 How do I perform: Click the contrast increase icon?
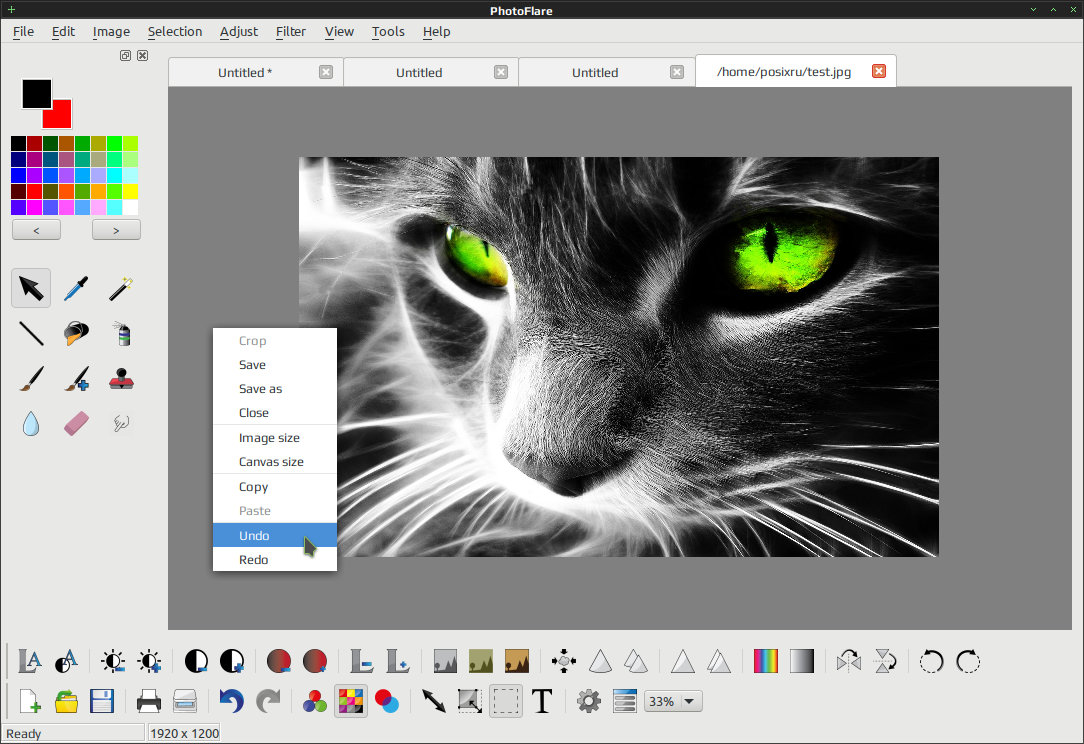coord(232,661)
